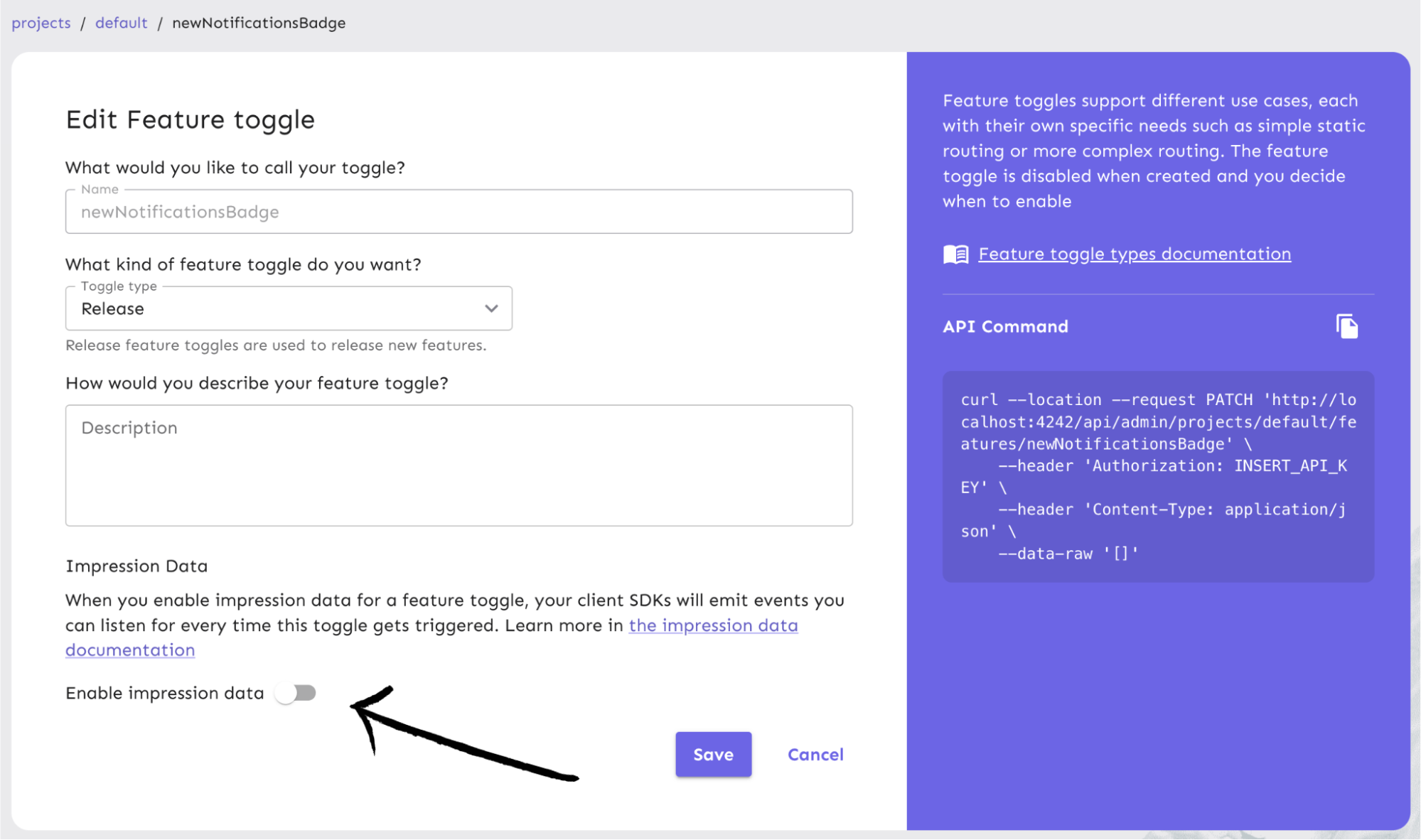Click inside the Description textarea
The width and height of the screenshot is (1421, 840).
point(458,465)
